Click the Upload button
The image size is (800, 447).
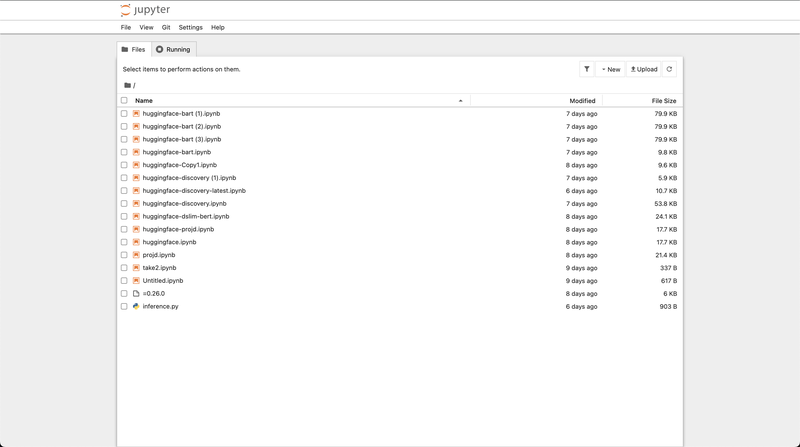click(644, 69)
